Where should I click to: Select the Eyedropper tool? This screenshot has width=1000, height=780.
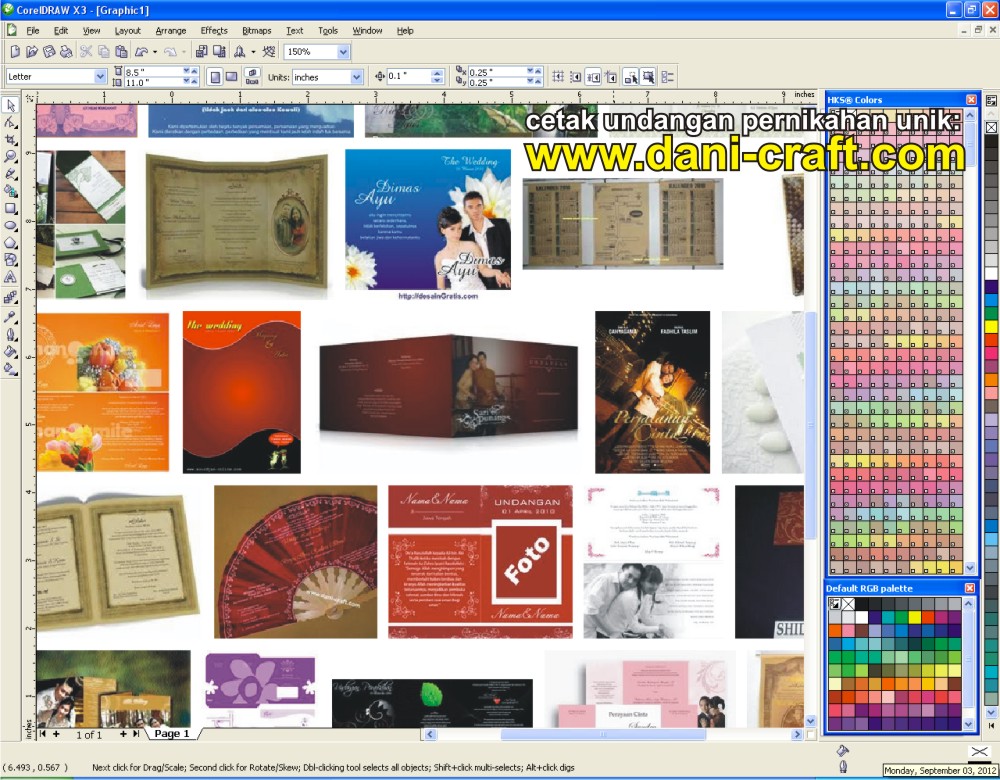pos(10,317)
